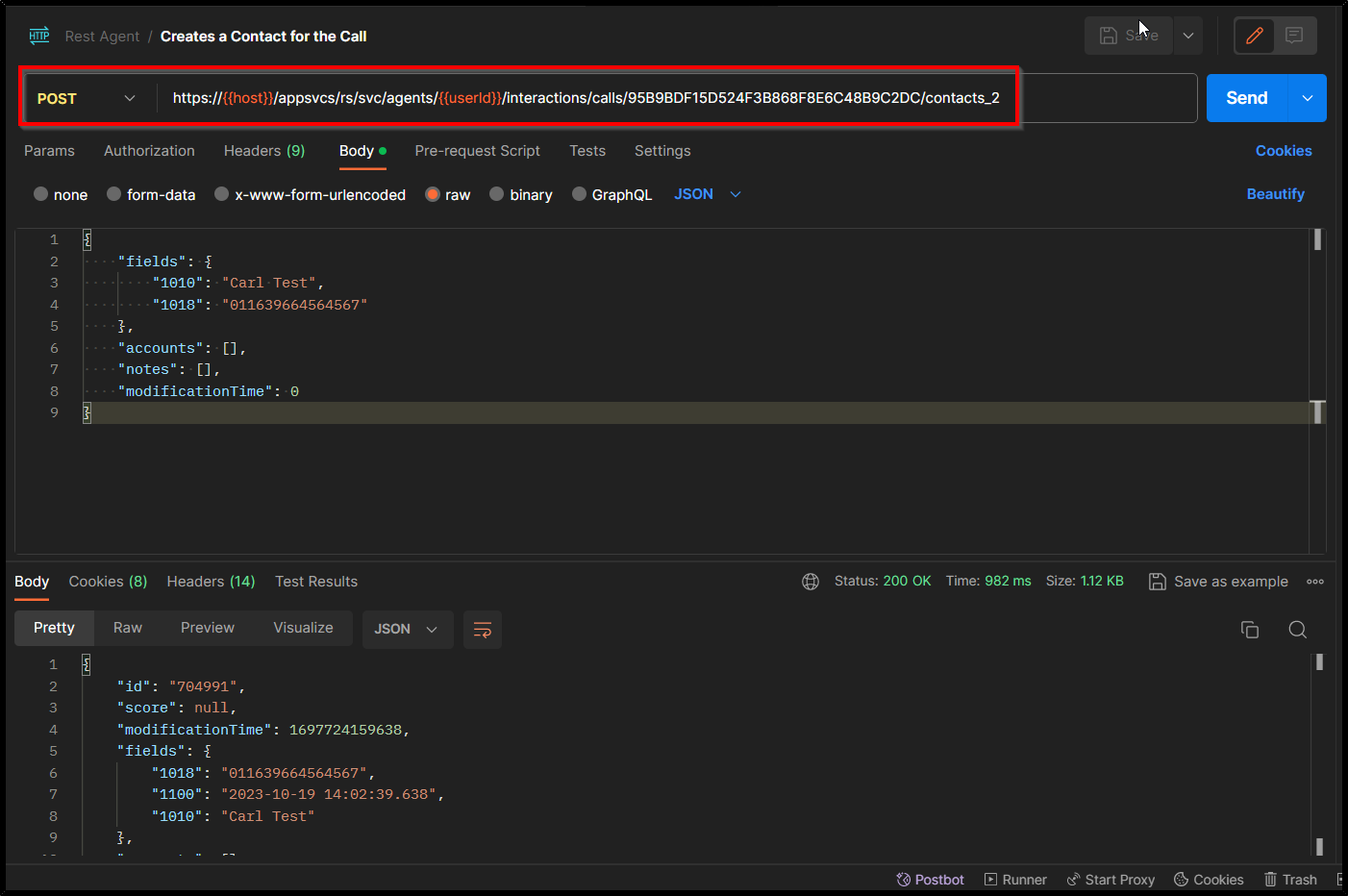This screenshot has height=896, width=1348.
Task: Open the Trash from the status bar
Action: [x=1290, y=880]
